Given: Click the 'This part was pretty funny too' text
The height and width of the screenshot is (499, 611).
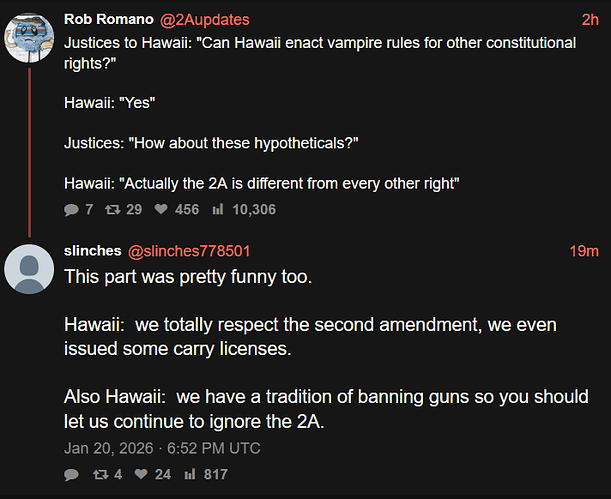Looking at the screenshot, I should [x=188, y=277].
